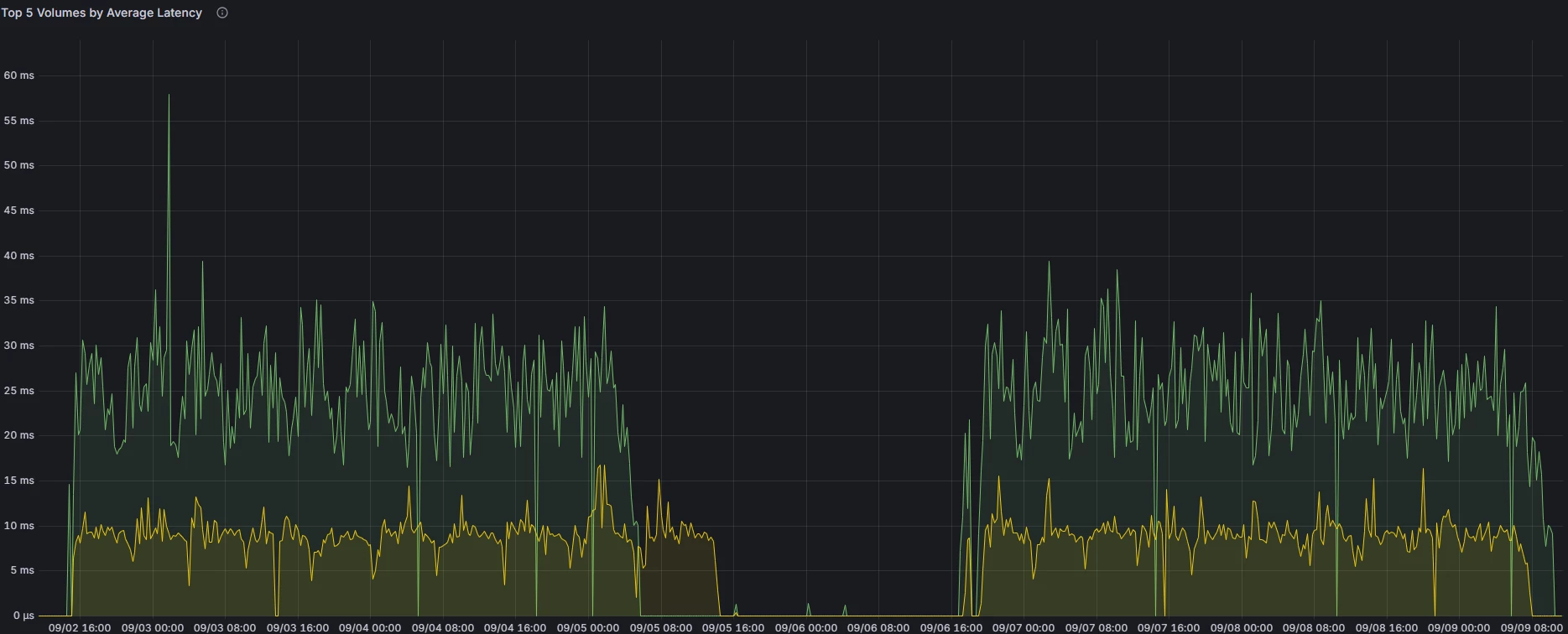Select the "09/07 00:00" time axis label
1568x634 pixels.
(1024, 627)
